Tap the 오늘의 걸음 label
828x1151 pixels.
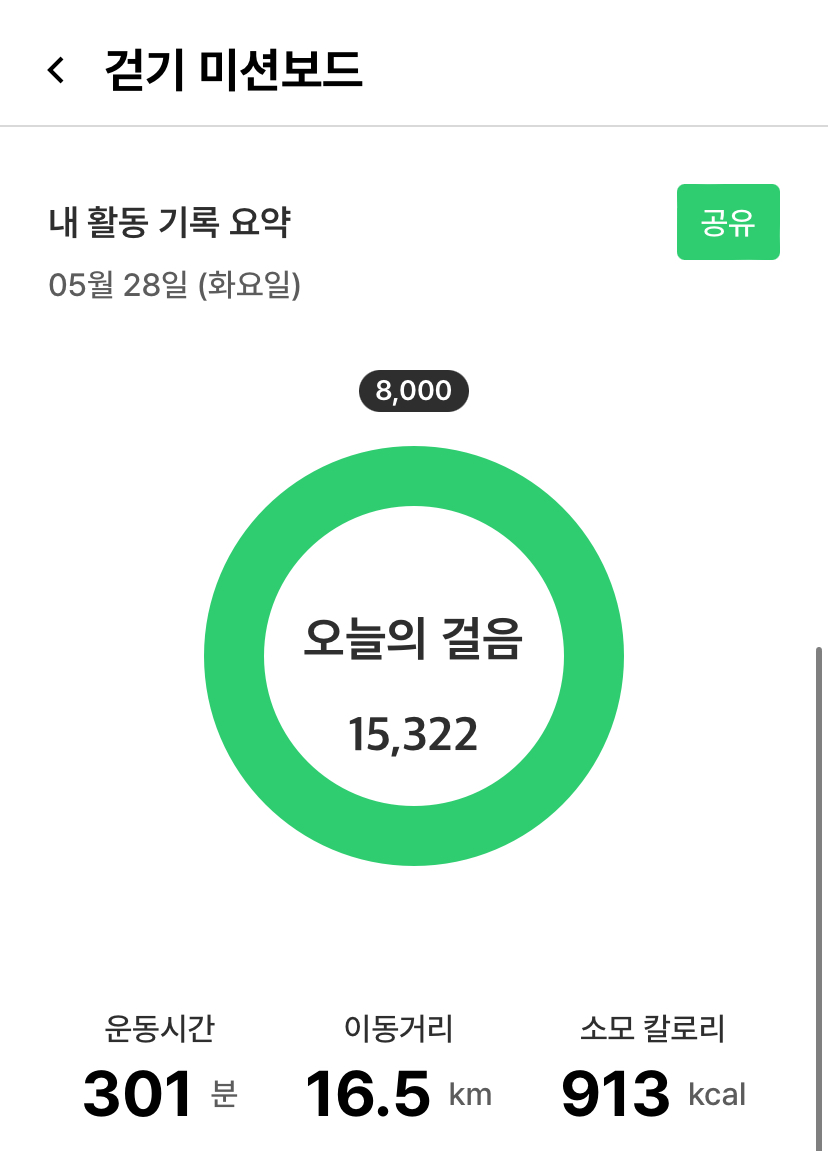(413, 641)
